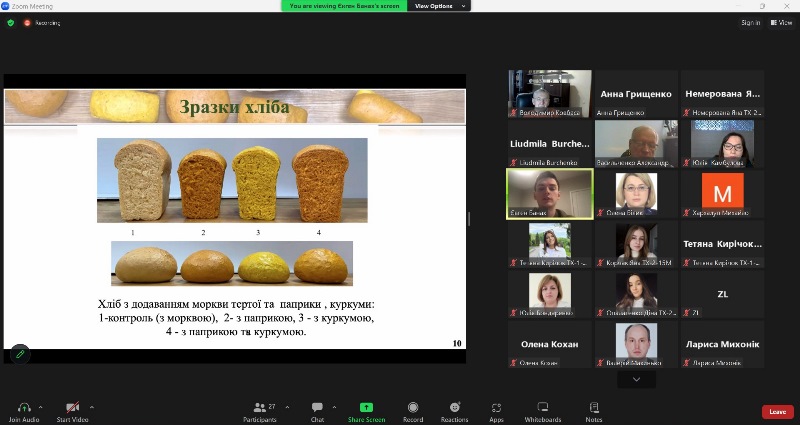Click the shared slide title 'Зразки хліба'
The height and width of the screenshot is (425, 800).
[x=234, y=107]
